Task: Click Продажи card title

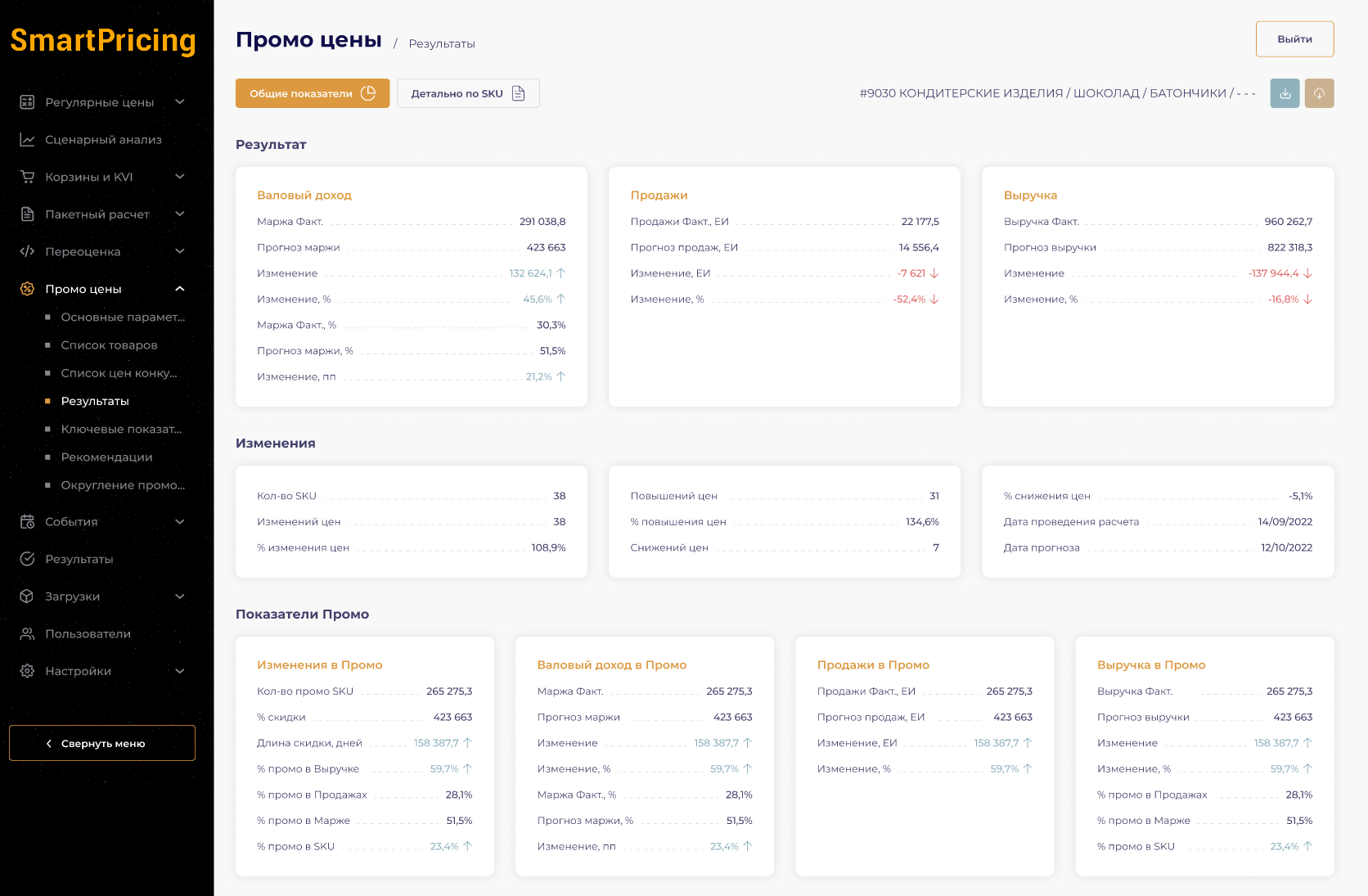Action: (x=659, y=196)
